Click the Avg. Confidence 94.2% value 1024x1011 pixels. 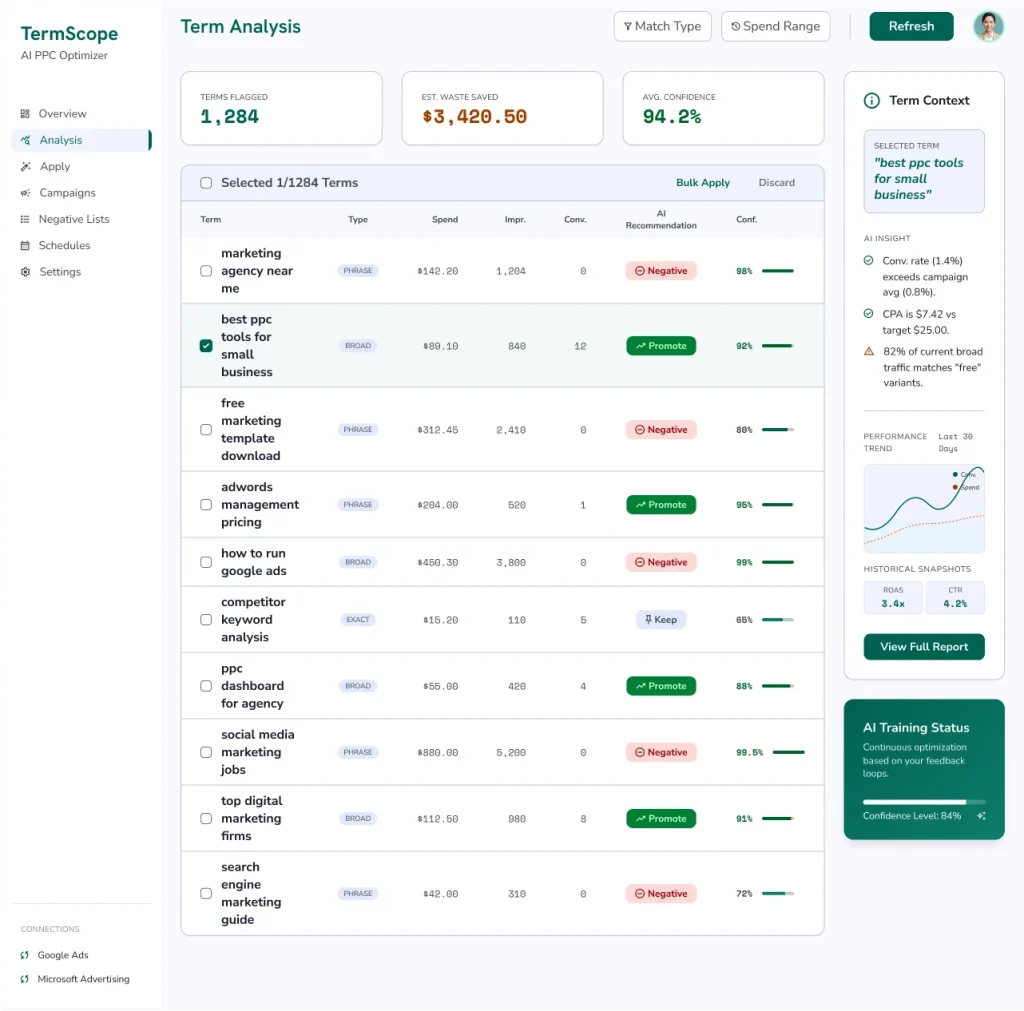671,117
